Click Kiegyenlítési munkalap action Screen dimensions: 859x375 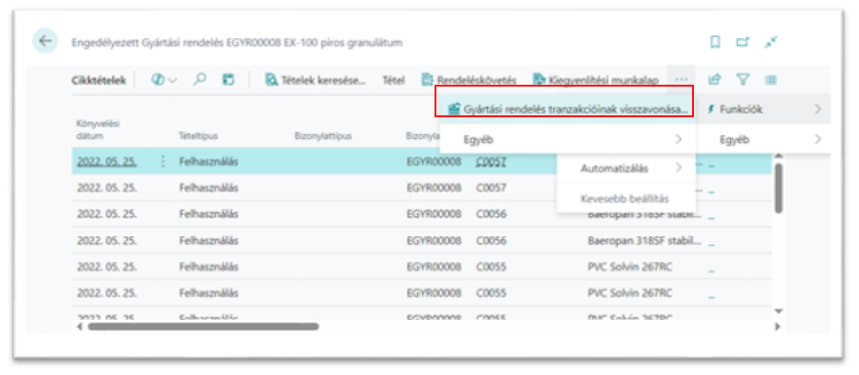click(595, 80)
